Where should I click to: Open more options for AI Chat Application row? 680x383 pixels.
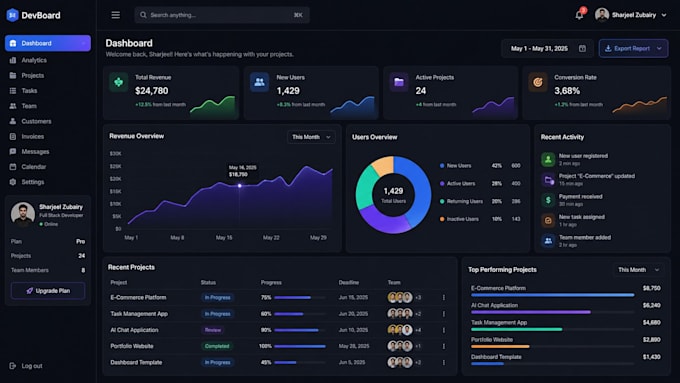(x=444, y=330)
